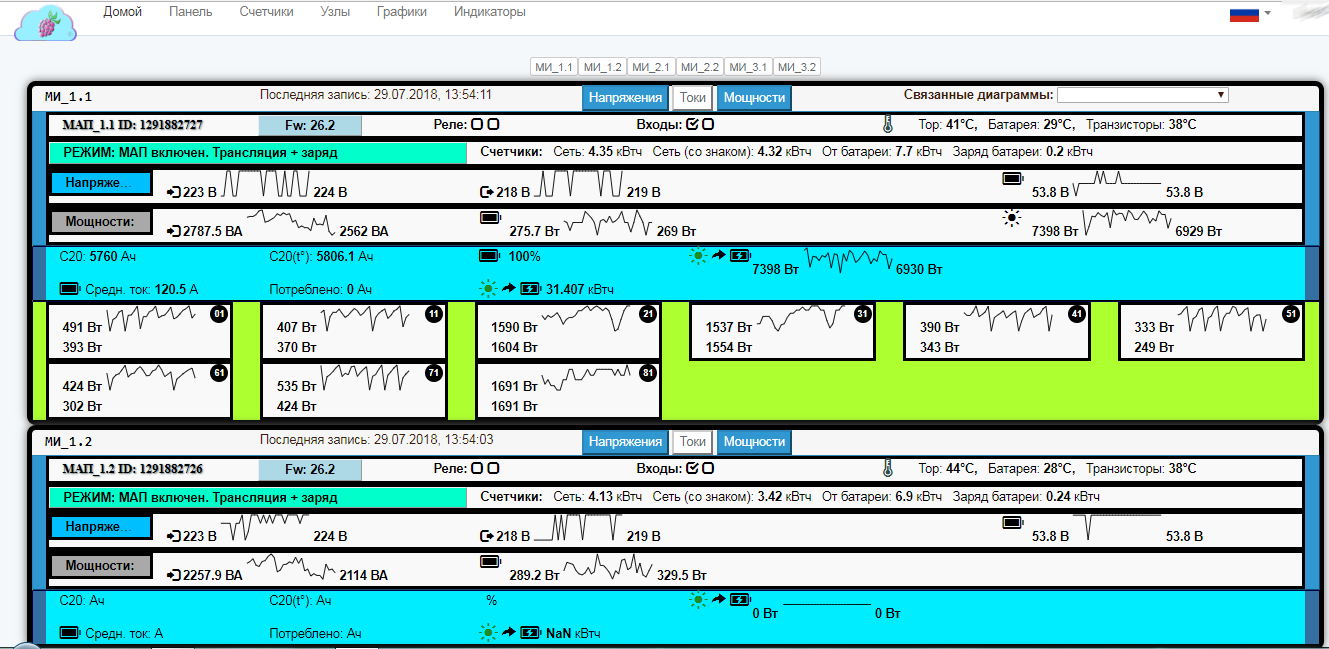Viewport: 1329px width, 649px height.
Task: Click Fw: 26.2 field in МИ_1.1
Action: point(310,126)
